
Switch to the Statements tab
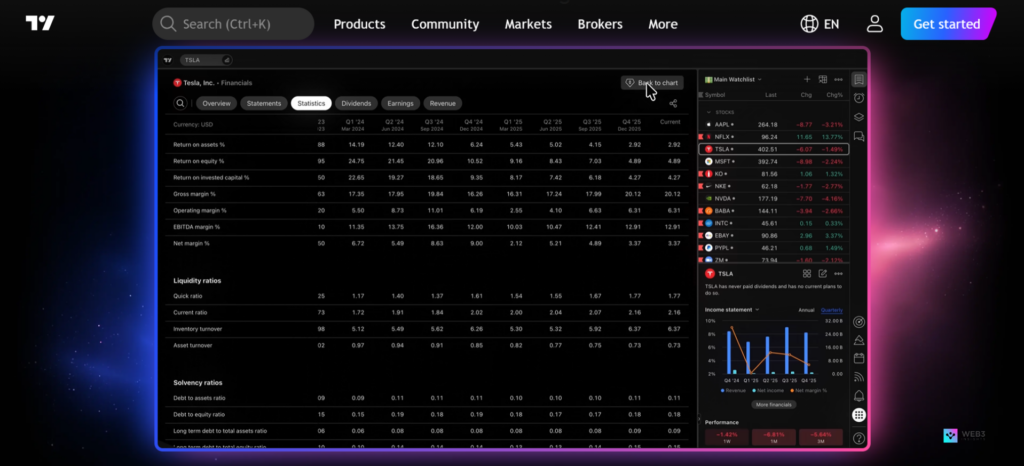(264, 103)
